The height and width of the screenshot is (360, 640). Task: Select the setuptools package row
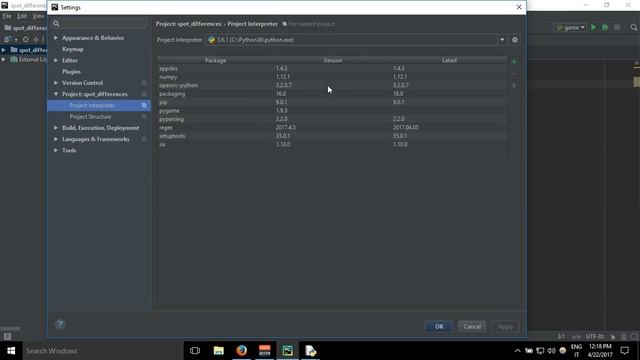point(332,136)
